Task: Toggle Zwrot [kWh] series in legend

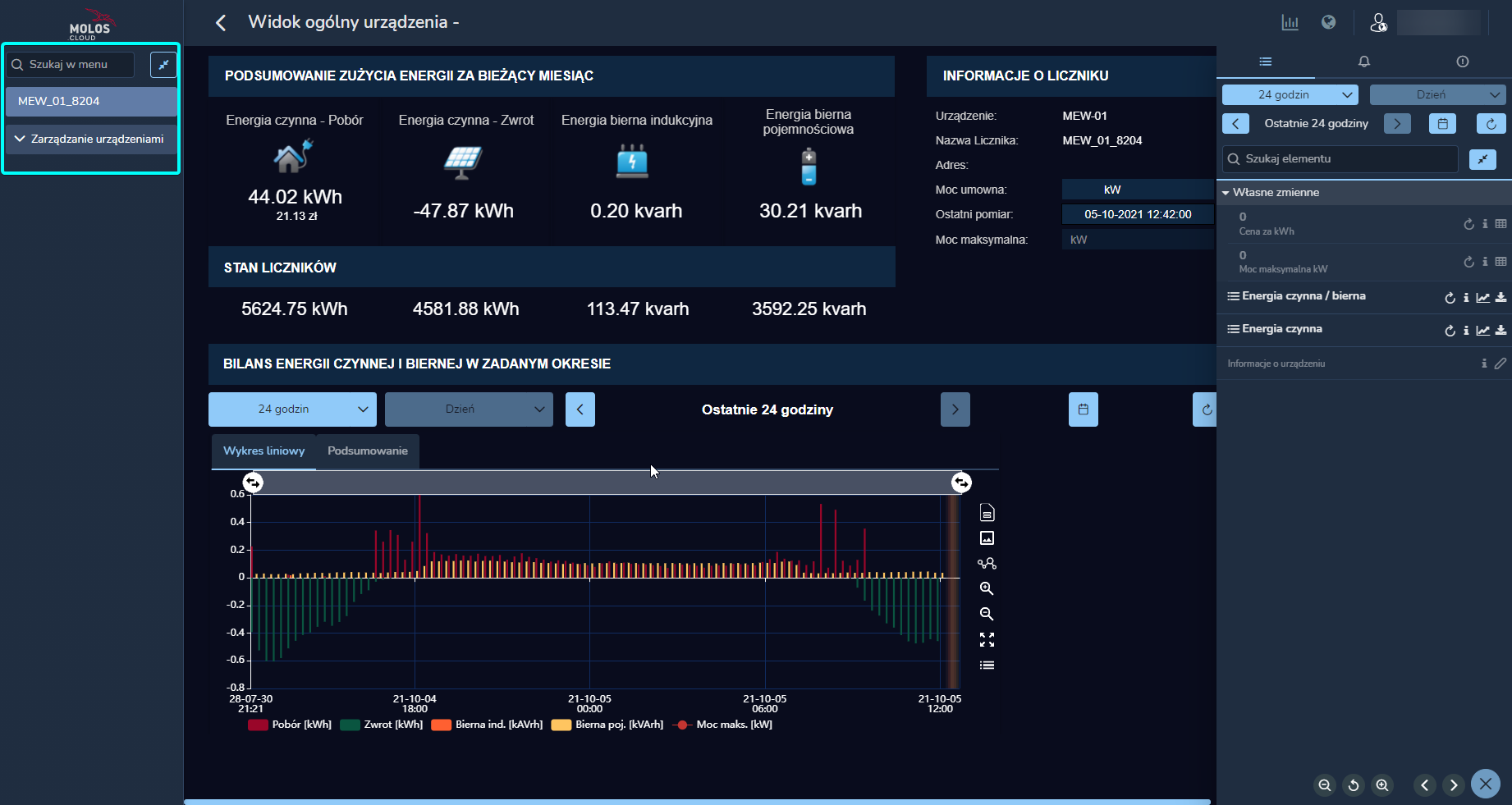Action: point(382,725)
